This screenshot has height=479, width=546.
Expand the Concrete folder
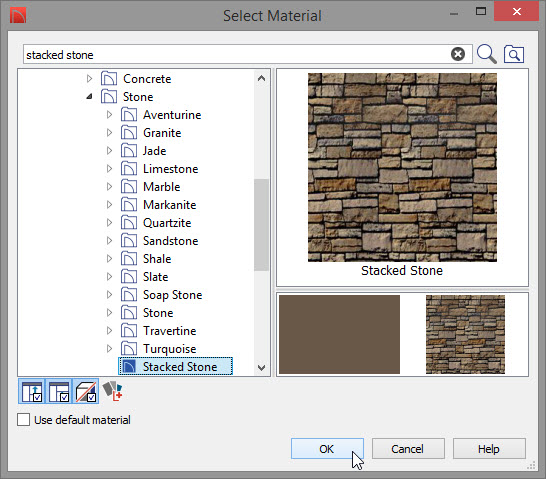coord(89,79)
